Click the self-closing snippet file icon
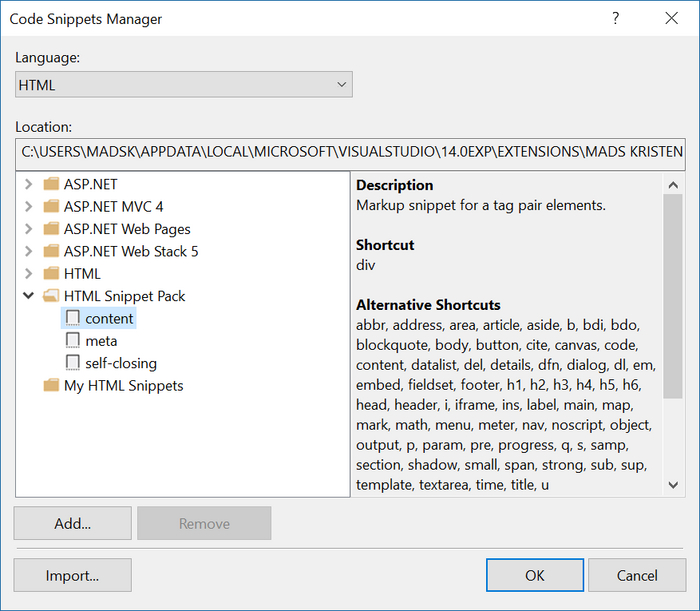The width and height of the screenshot is (700, 611). click(72, 363)
